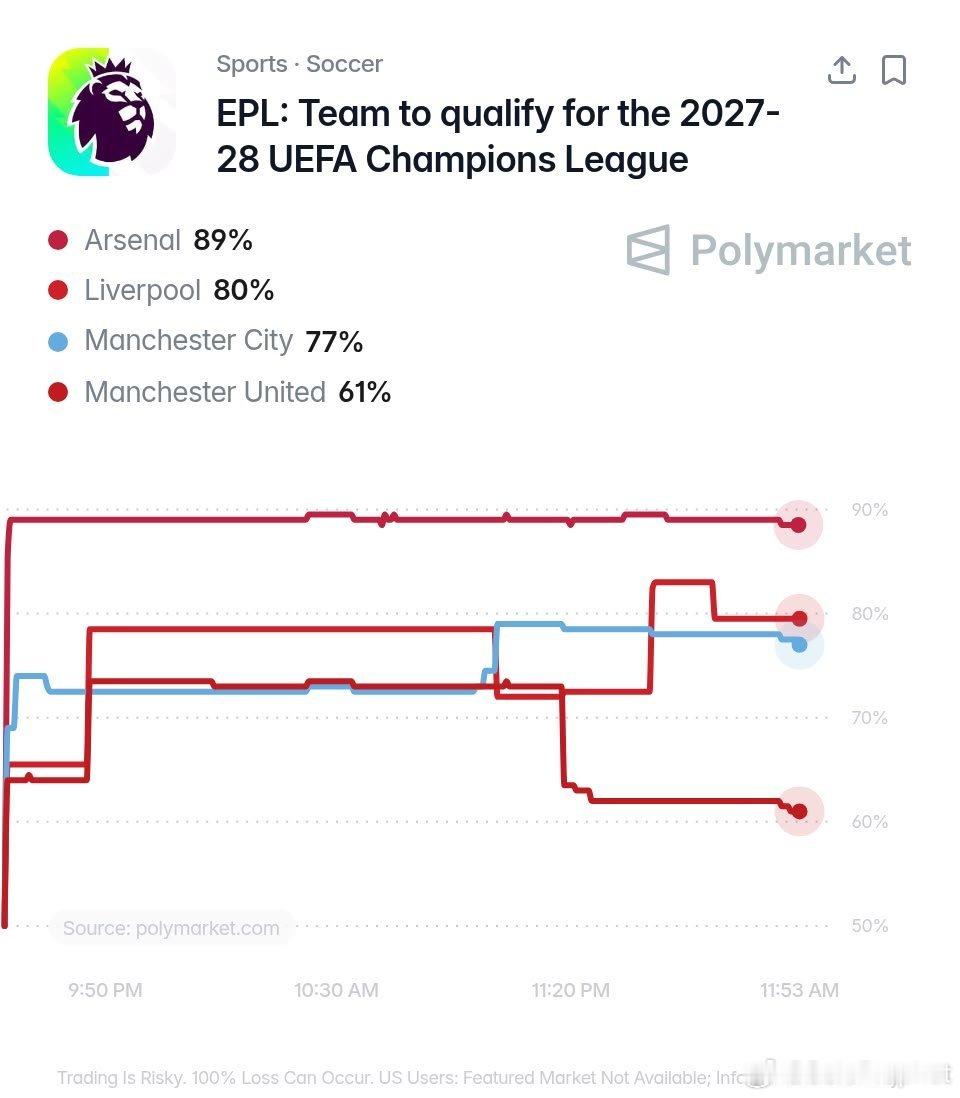Click Liverpool's end point near 80%
Screen dimensions: 960x1098
click(799, 618)
